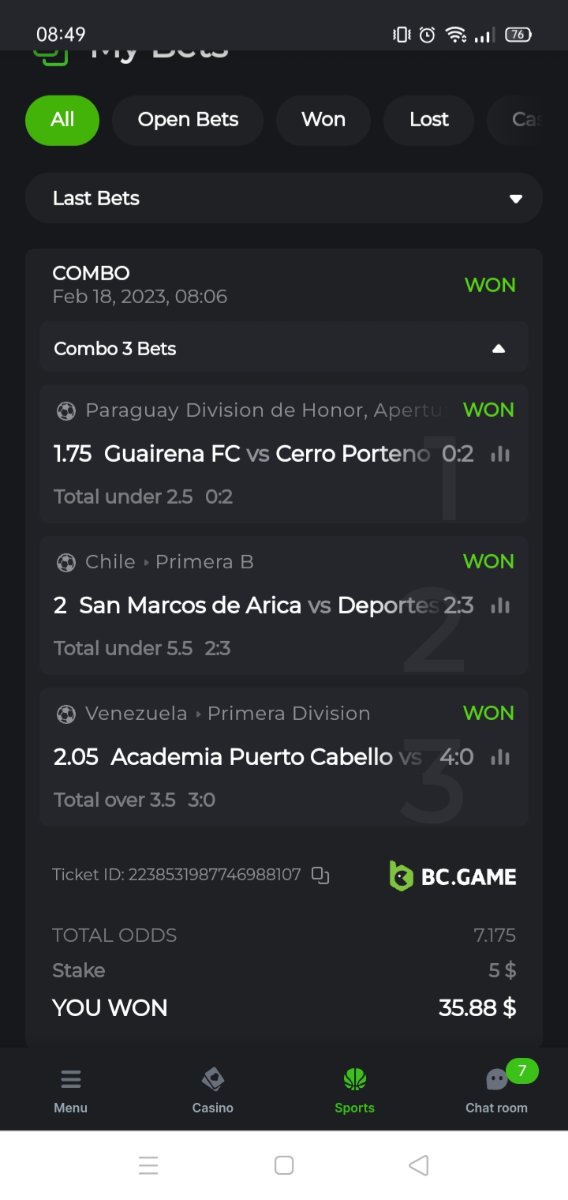Open stats icon for Guairena FC match

point(500,454)
